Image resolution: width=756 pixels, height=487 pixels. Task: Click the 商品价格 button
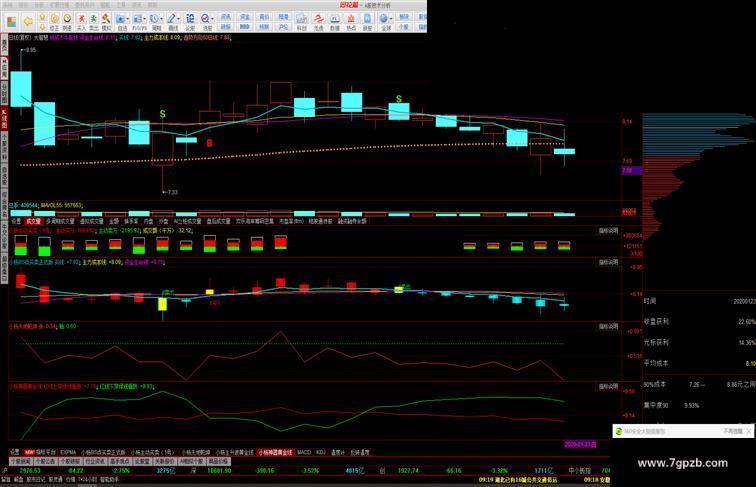(x=218, y=461)
